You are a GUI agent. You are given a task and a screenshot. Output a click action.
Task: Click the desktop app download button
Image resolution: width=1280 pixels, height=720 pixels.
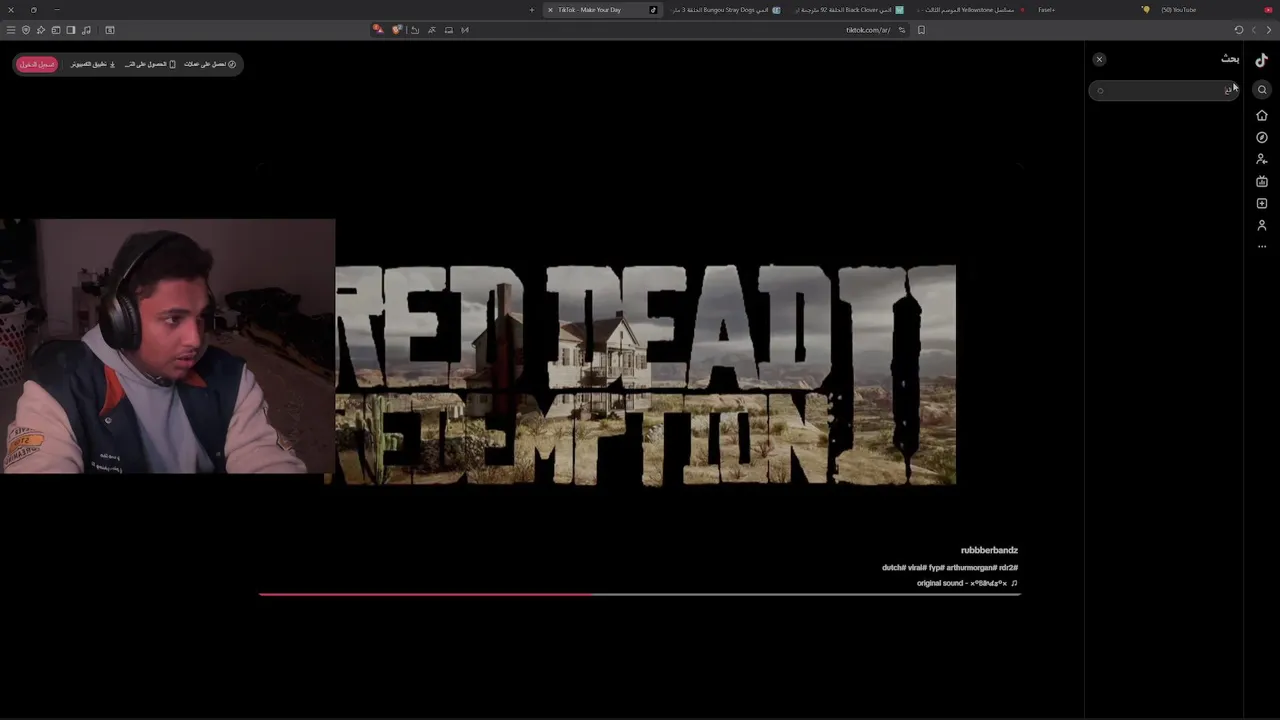pyautogui.click(x=93, y=64)
